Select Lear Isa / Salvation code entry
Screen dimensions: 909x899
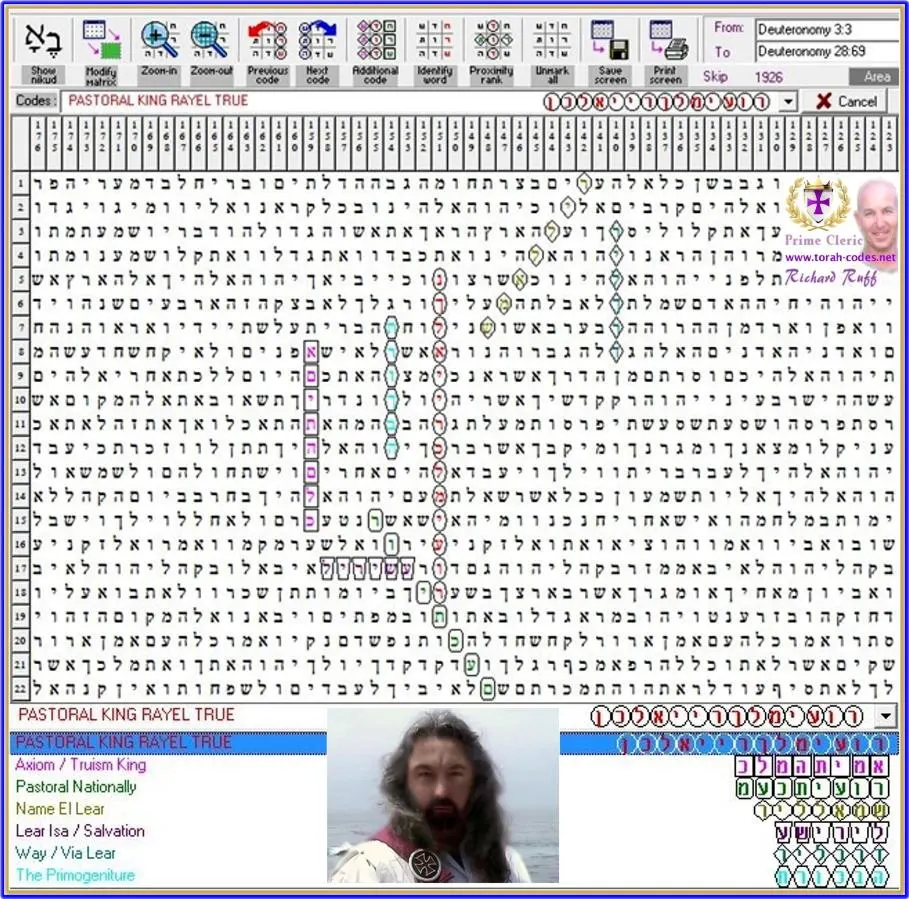coord(80,831)
